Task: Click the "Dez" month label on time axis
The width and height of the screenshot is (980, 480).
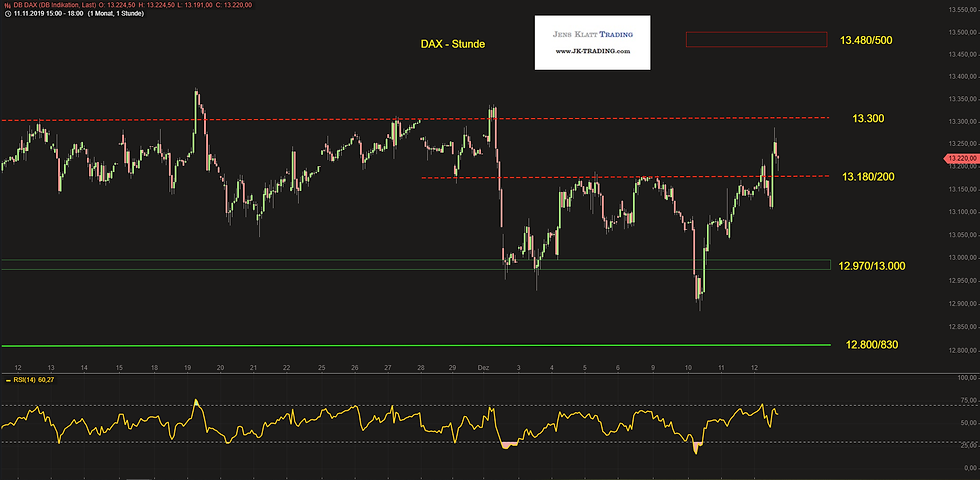Action: click(482, 368)
